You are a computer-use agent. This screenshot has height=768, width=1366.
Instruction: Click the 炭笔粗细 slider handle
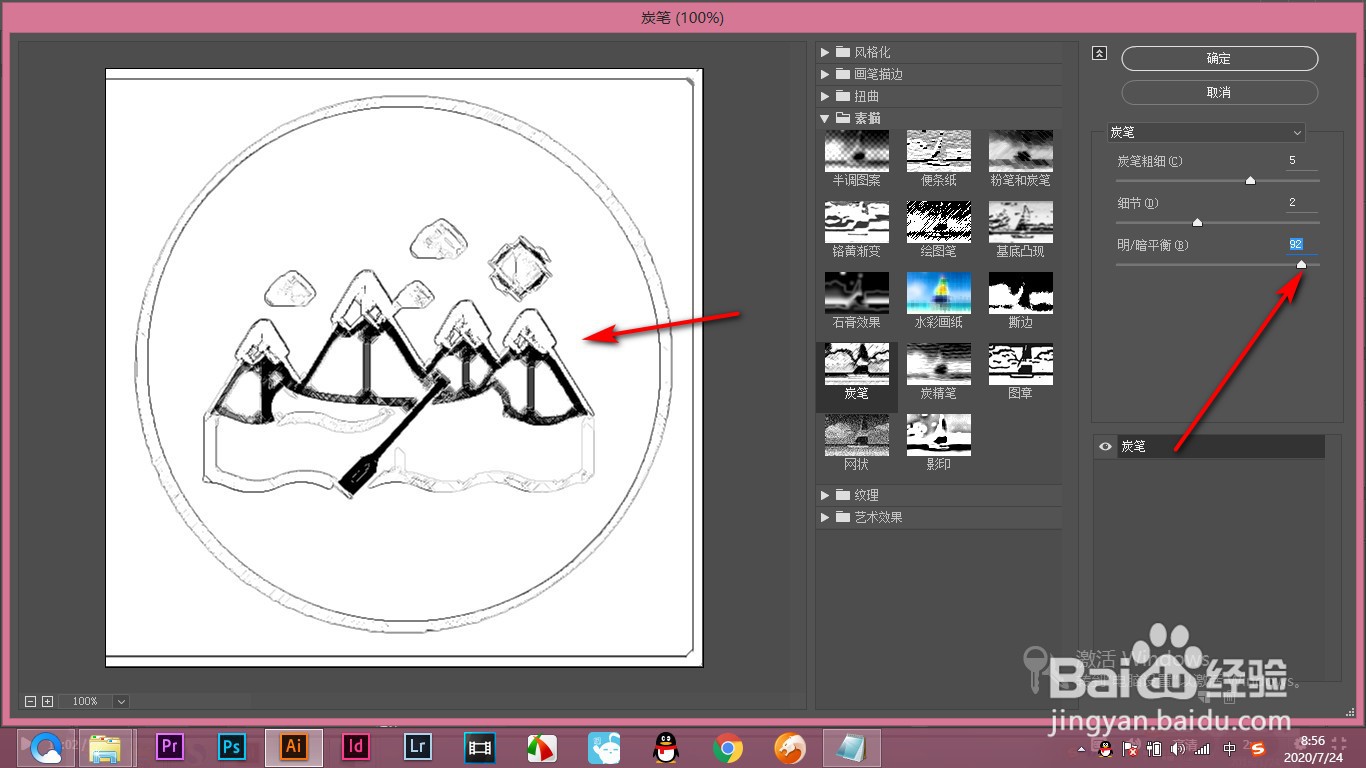[x=1250, y=181]
